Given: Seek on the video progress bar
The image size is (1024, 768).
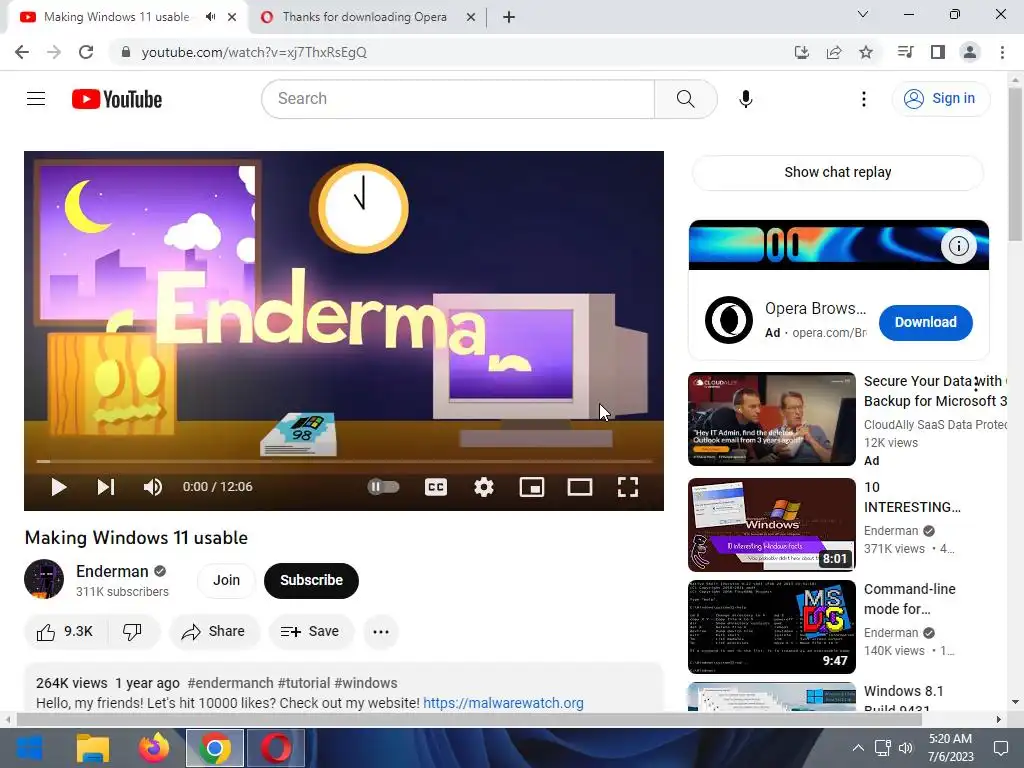Looking at the screenshot, I should 344,461.
